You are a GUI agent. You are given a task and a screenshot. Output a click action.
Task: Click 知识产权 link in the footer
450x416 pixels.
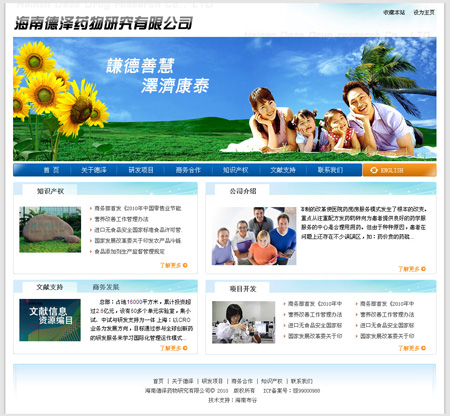[x=272, y=381]
